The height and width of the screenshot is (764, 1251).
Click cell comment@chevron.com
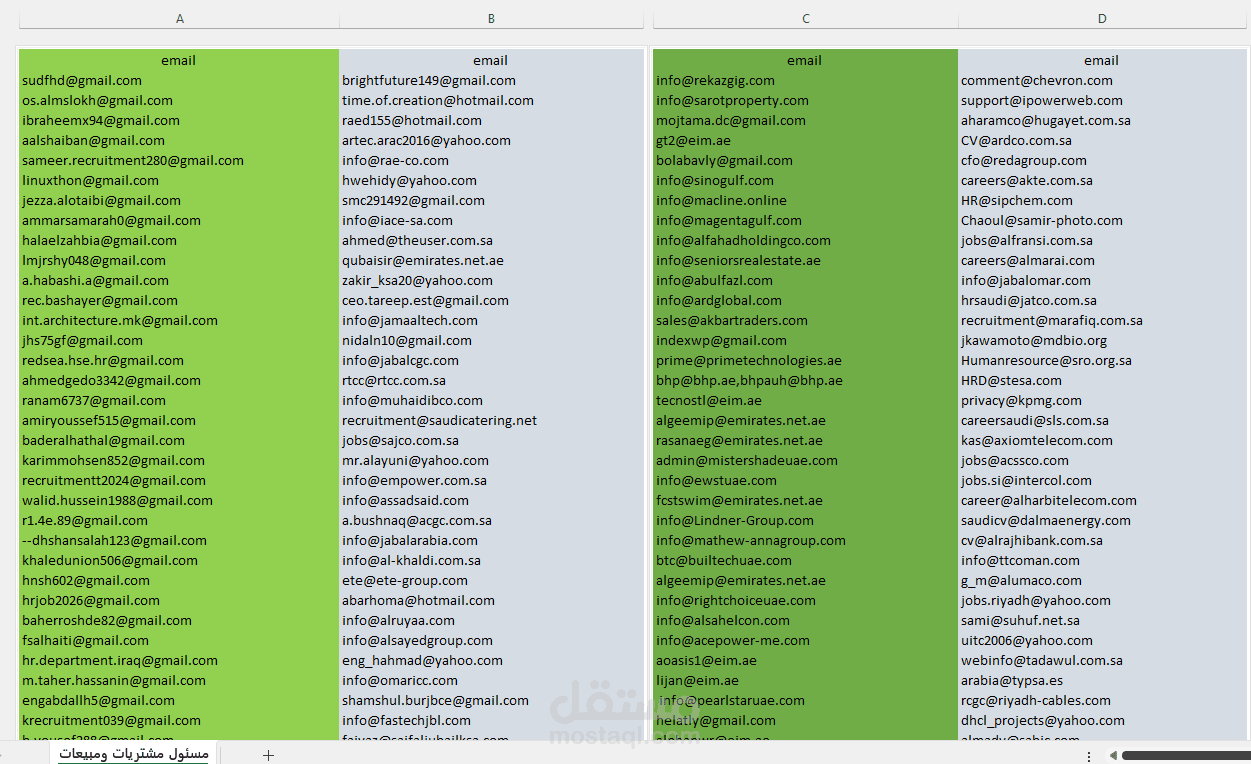click(1102, 80)
